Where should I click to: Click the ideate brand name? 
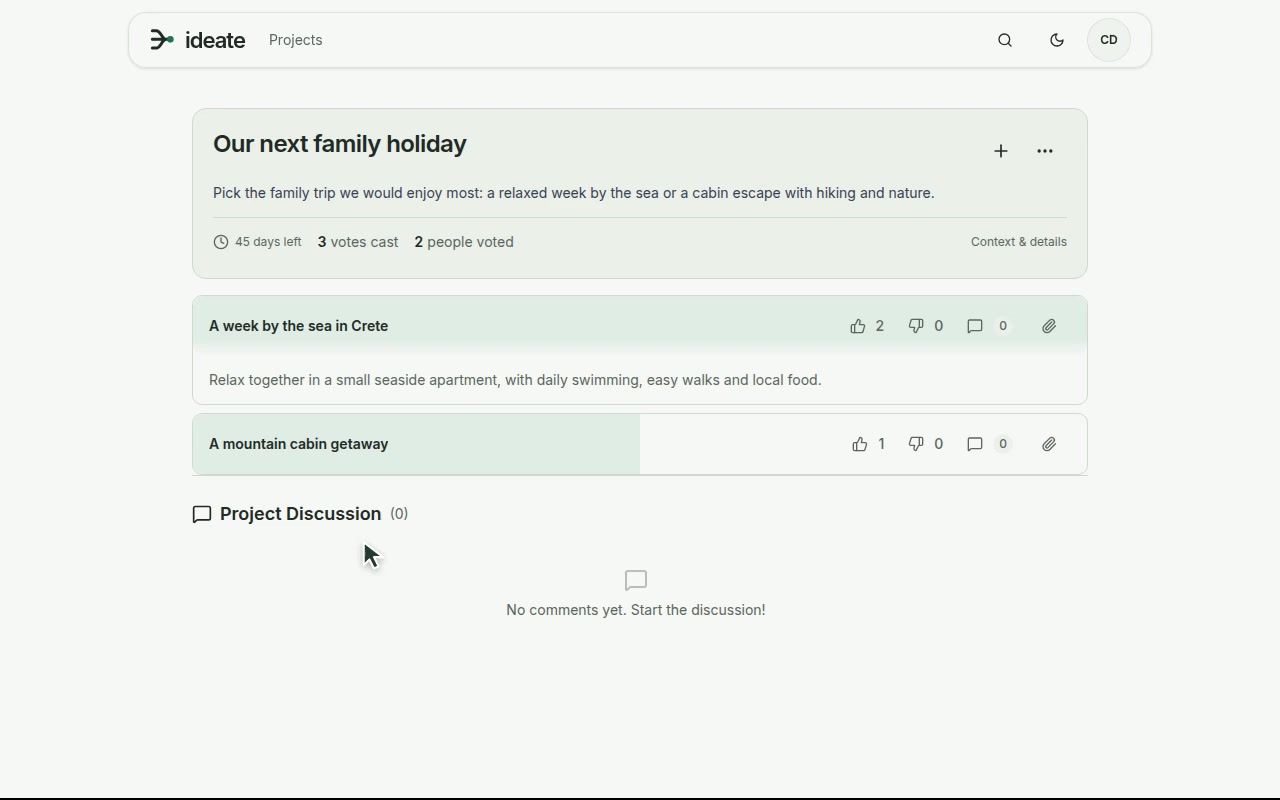[215, 40]
